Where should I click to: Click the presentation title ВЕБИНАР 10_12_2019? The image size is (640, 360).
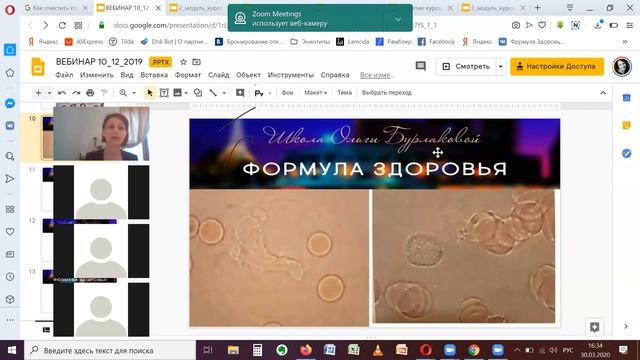tap(99, 62)
